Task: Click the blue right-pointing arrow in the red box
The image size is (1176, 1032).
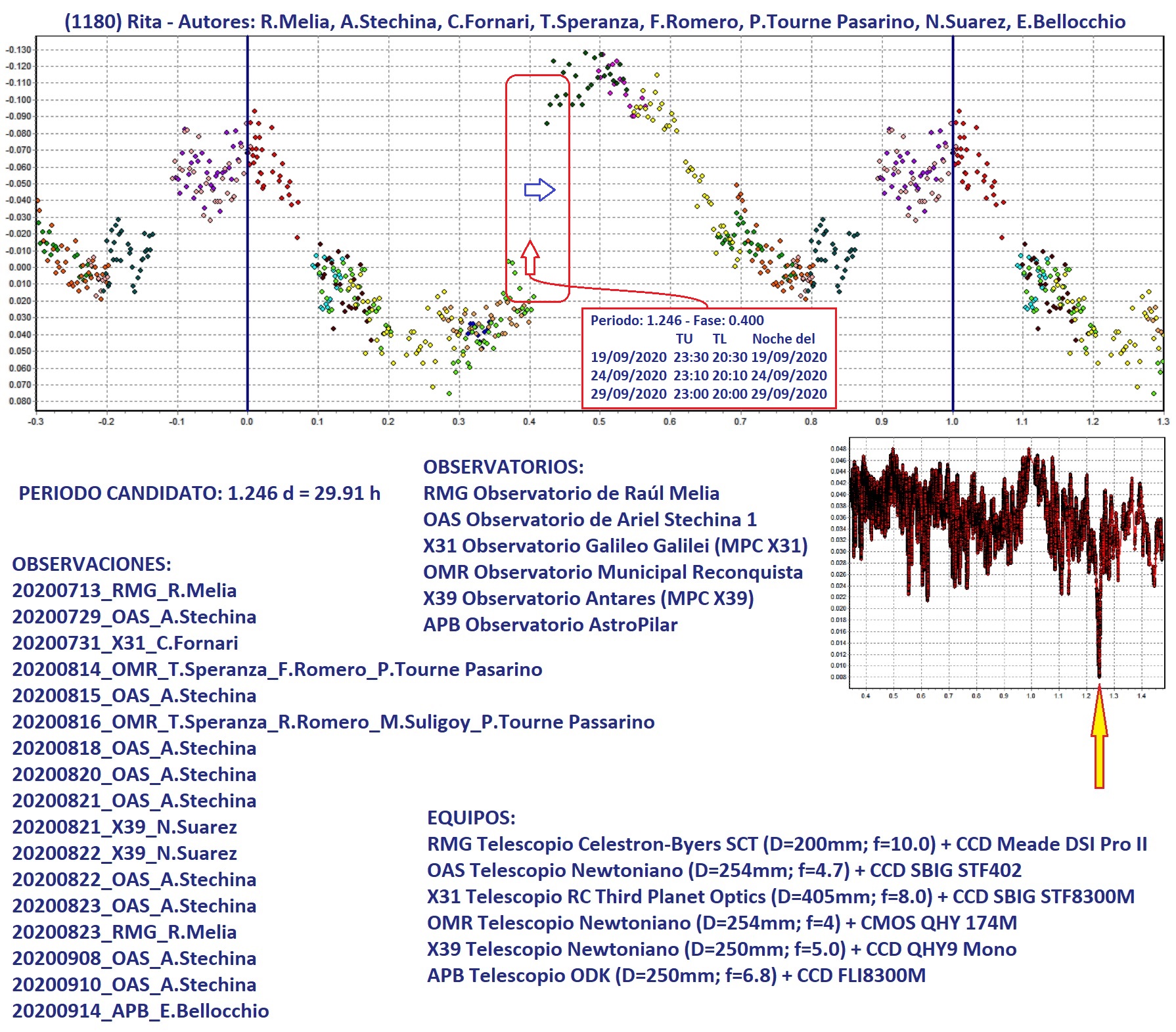Action: pos(539,190)
